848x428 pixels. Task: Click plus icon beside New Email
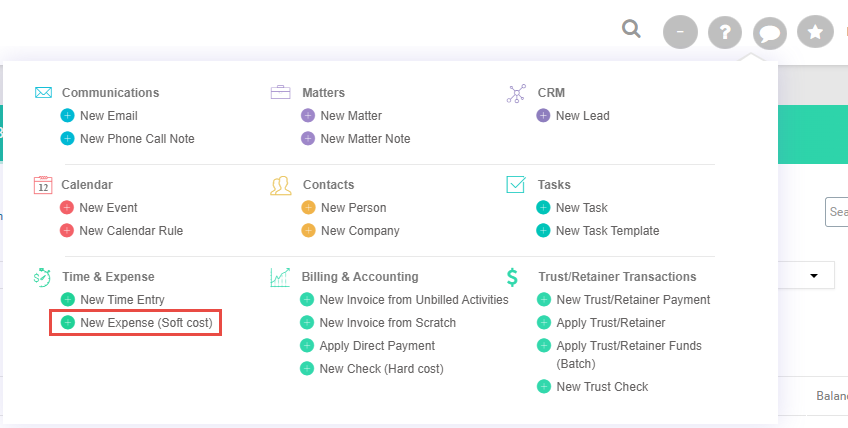coord(68,116)
